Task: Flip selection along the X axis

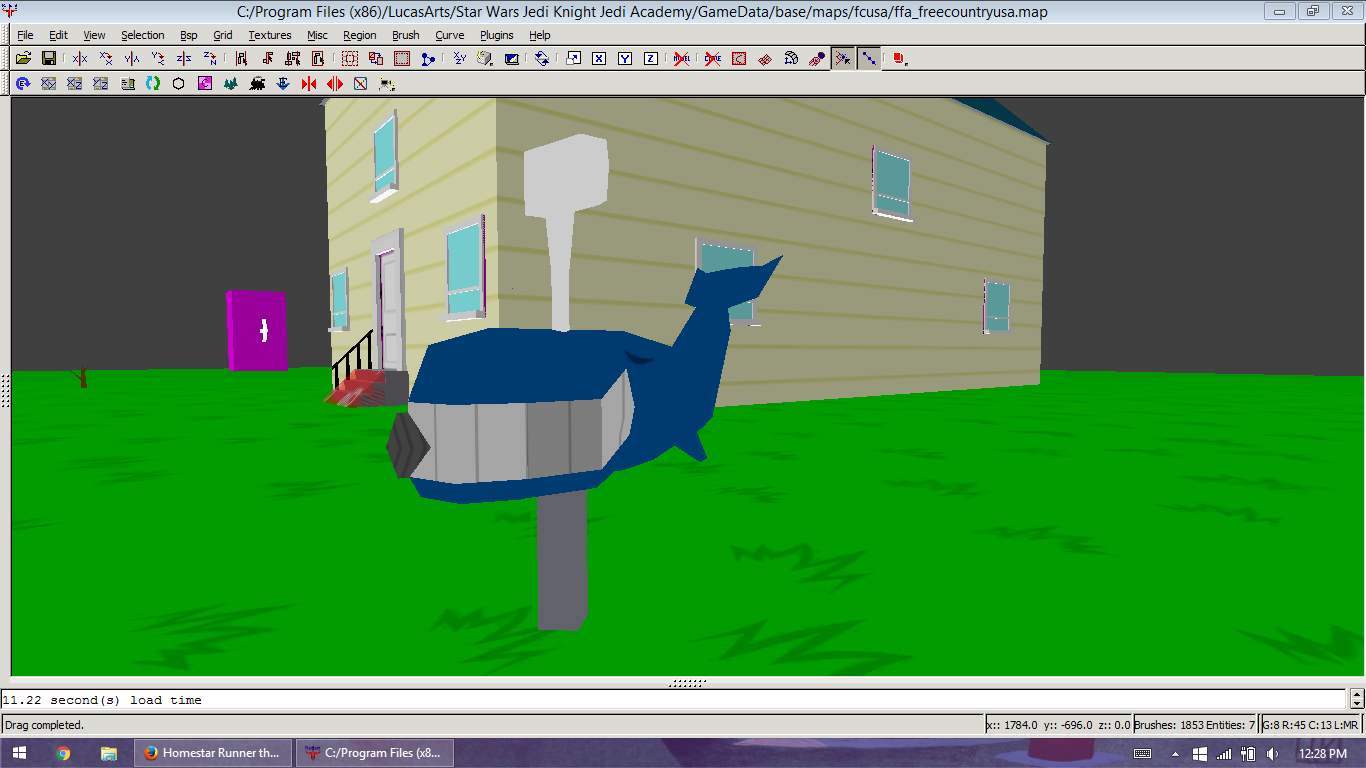Action: coord(80,58)
